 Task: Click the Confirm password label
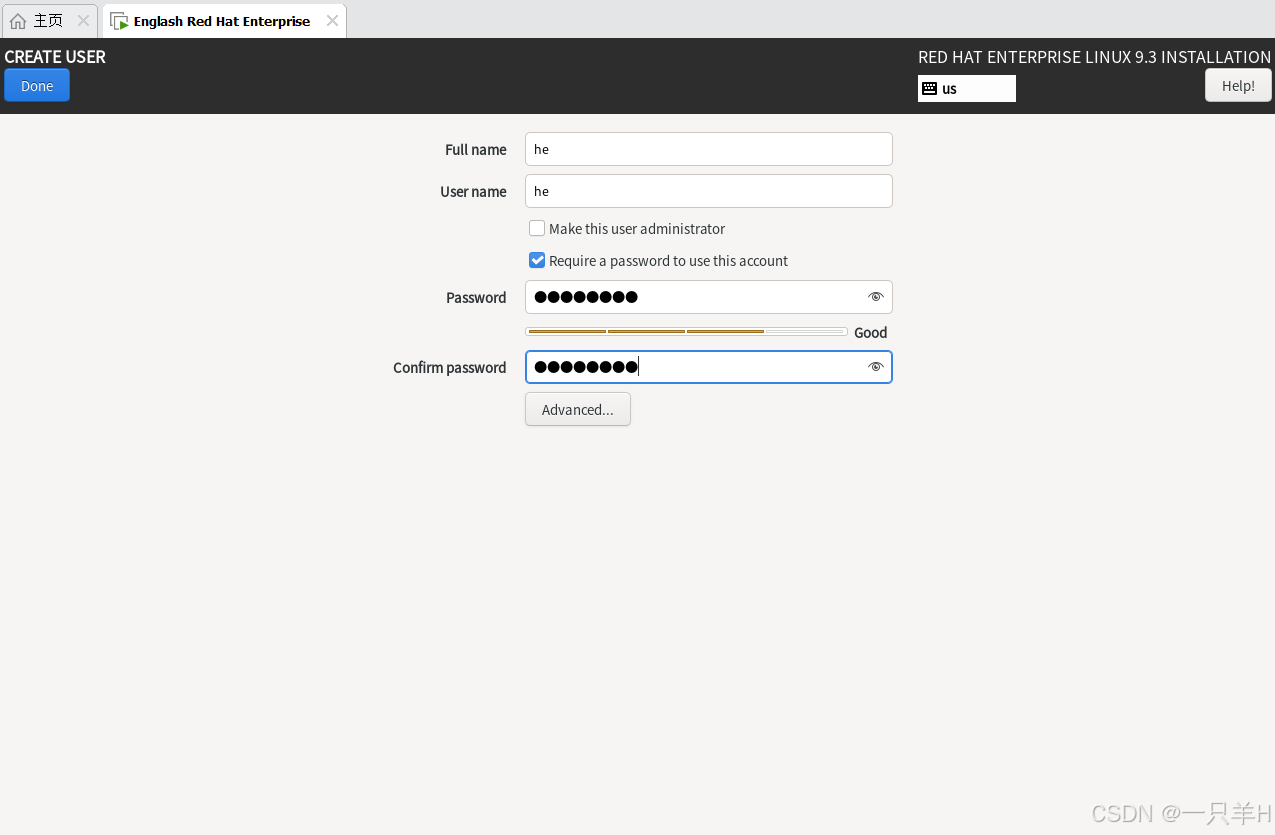pyautogui.click(x=450, y=368)
